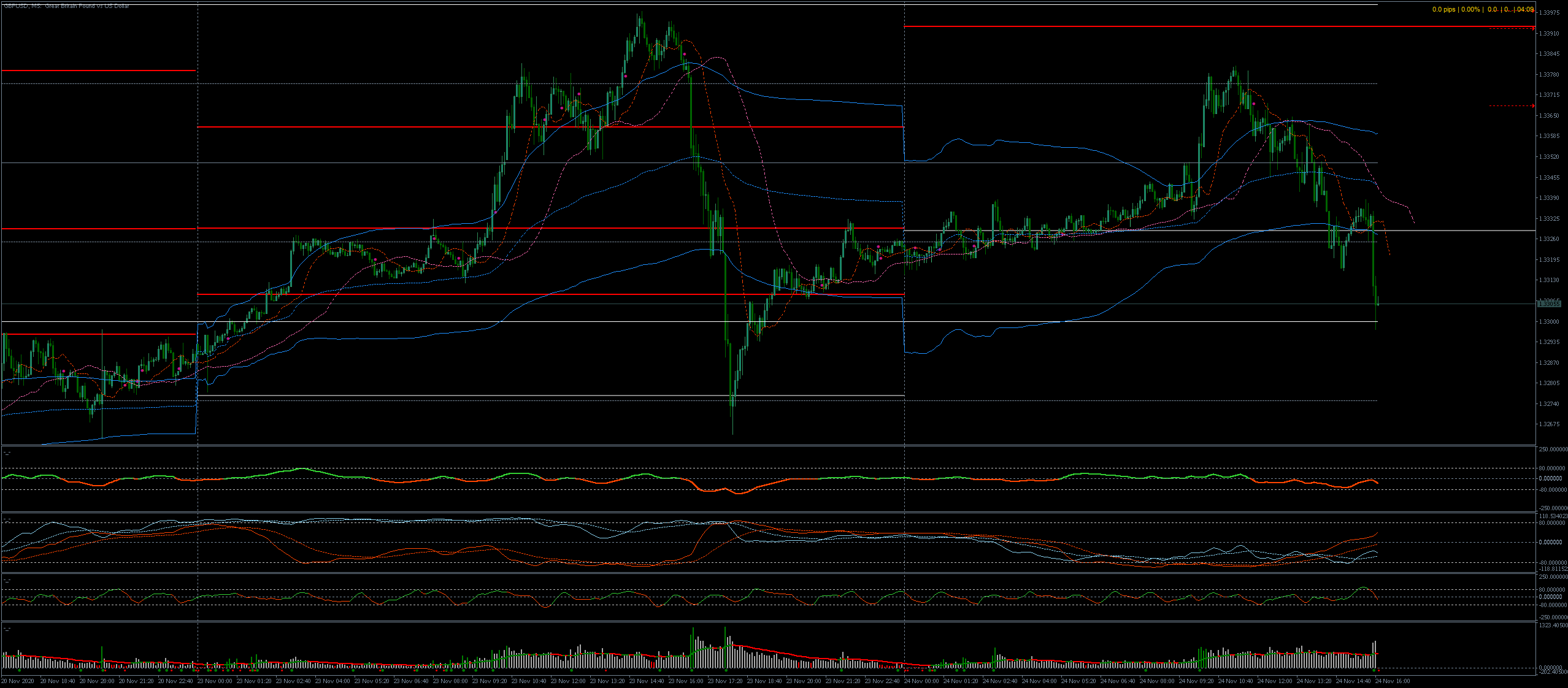The width and height of the screenshot is (1568, 688).
Task: Click the 23 Nov 16:00 time label
Action: (686, 681)
